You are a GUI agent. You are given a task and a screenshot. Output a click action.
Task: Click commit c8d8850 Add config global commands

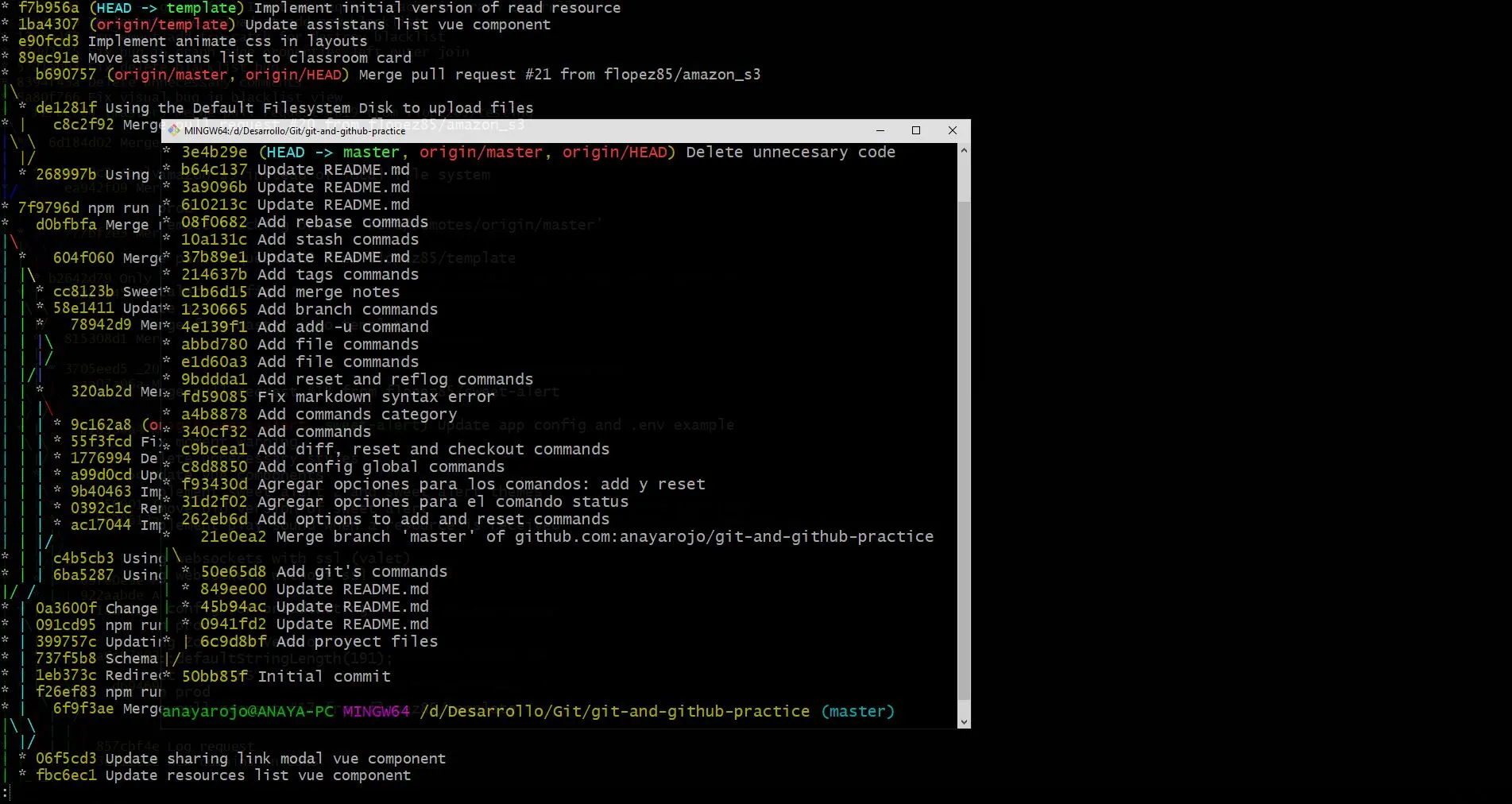pos(342,466)
